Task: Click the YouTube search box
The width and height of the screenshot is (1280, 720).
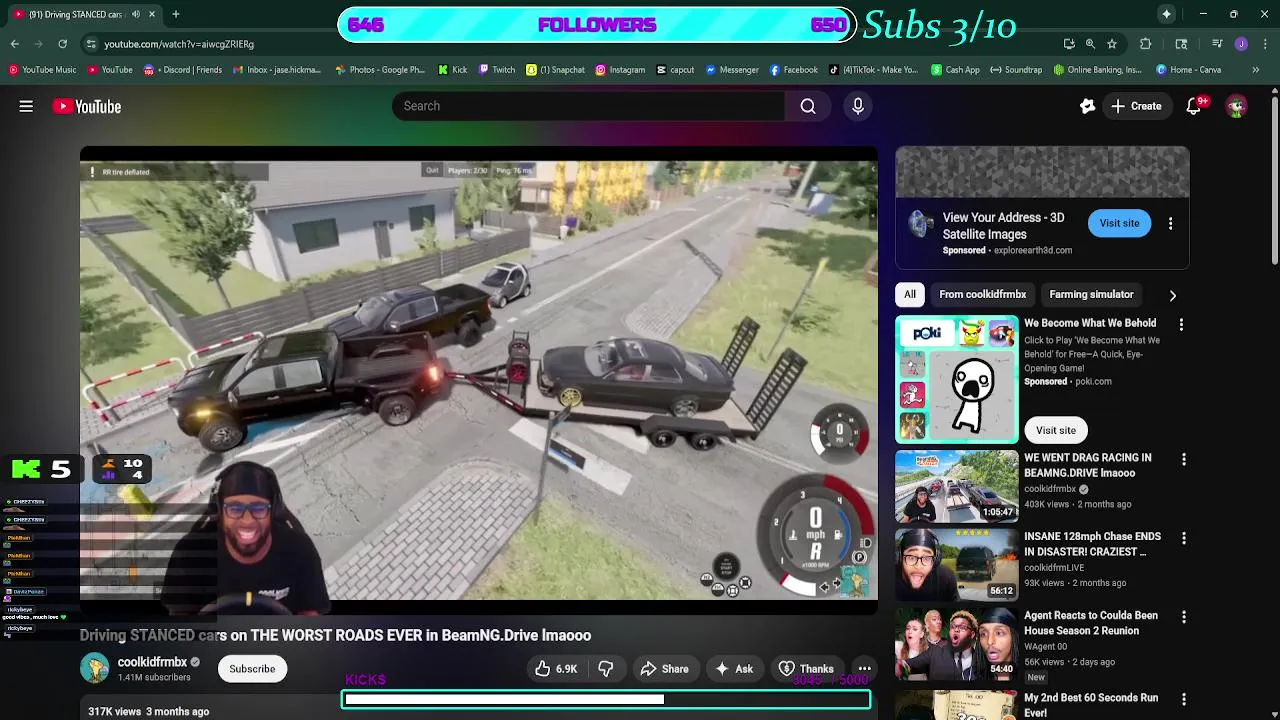Action: [588, 106]
